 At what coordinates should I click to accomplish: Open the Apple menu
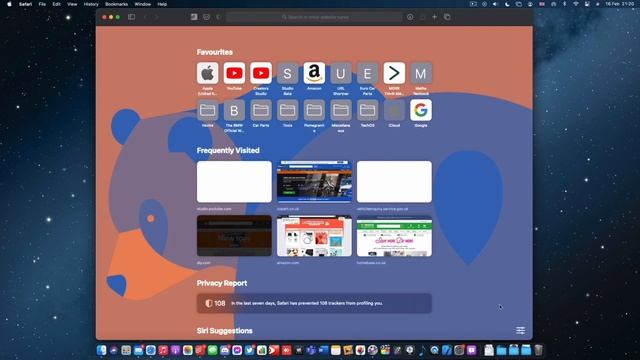(x=9, y=4)
